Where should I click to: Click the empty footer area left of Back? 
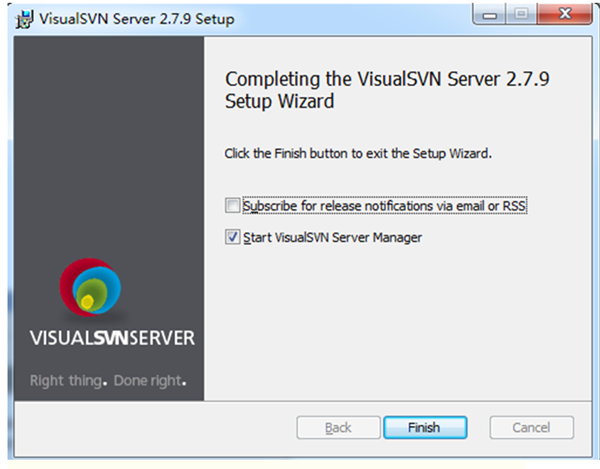pos(150,428)
